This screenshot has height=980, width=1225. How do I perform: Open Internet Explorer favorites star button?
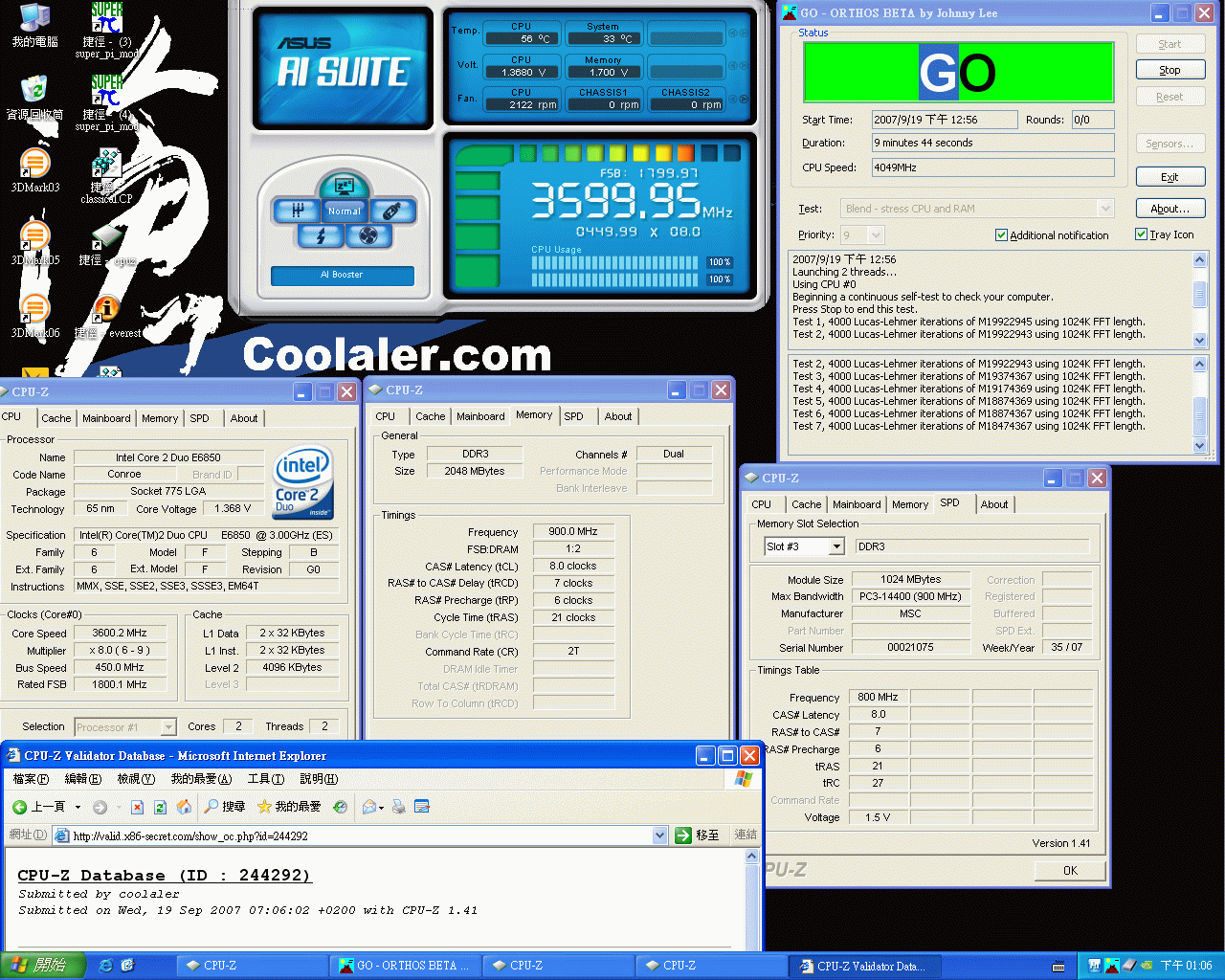tap(289, 807)
